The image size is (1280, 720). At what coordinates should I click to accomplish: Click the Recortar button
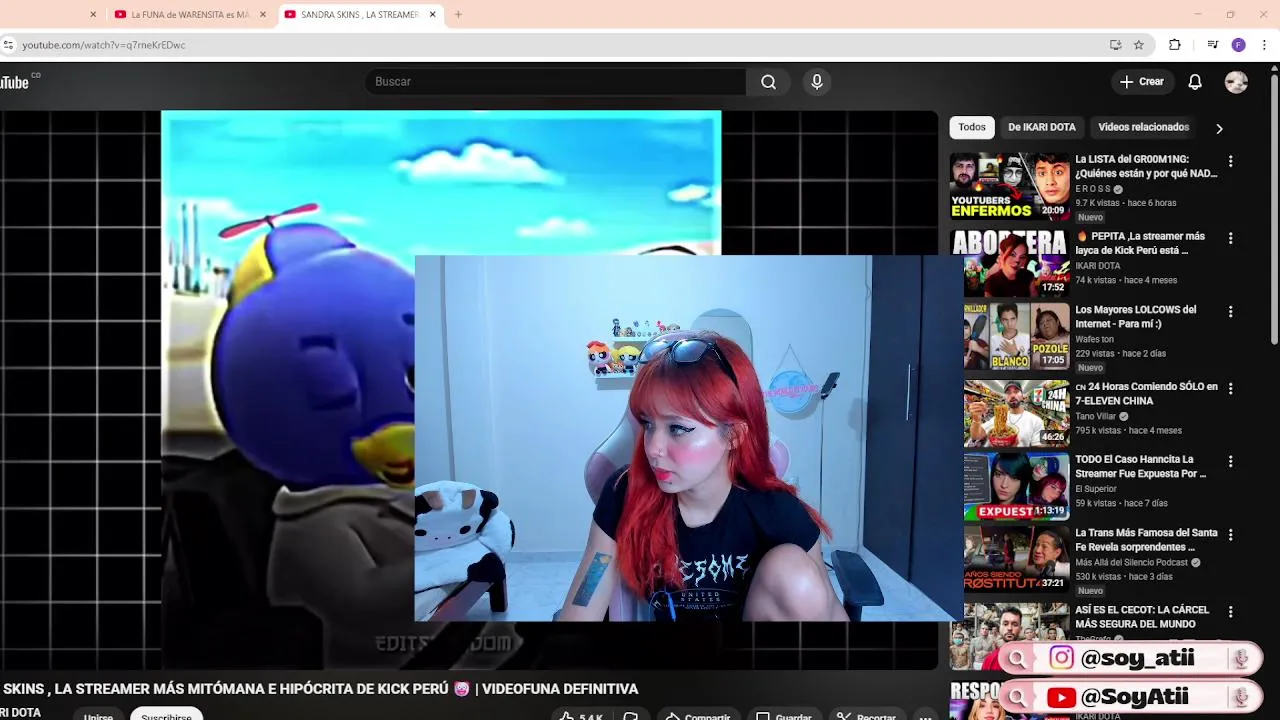tap(866, 716)
